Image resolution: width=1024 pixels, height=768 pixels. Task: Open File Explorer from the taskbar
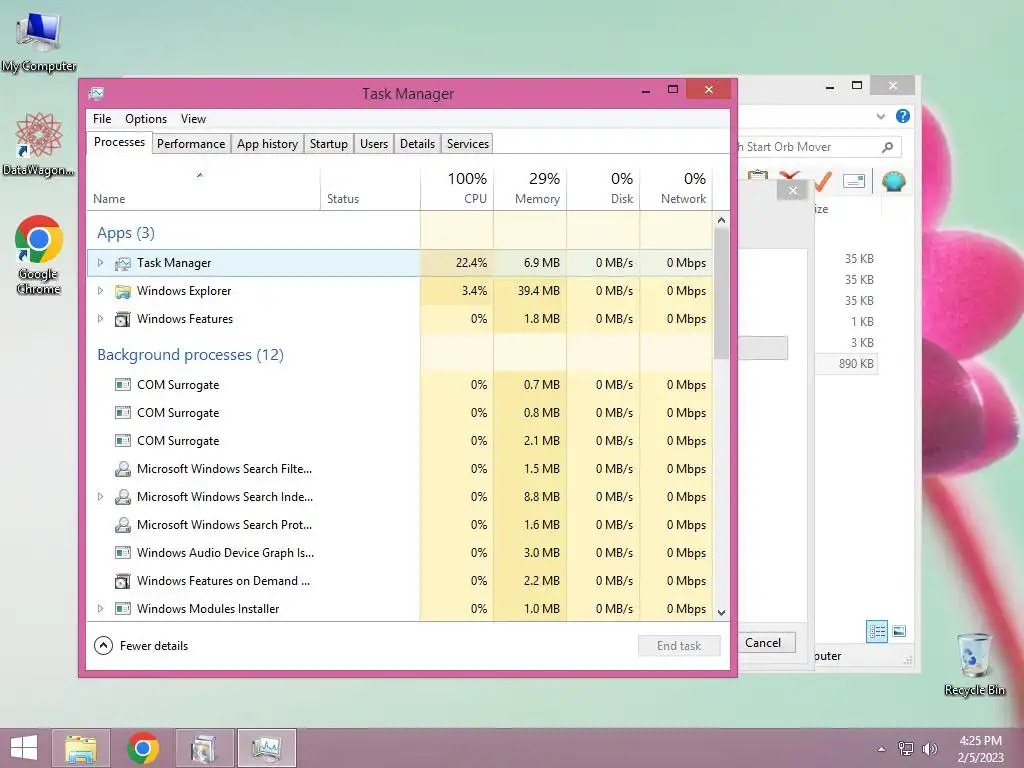coord(81,748)
